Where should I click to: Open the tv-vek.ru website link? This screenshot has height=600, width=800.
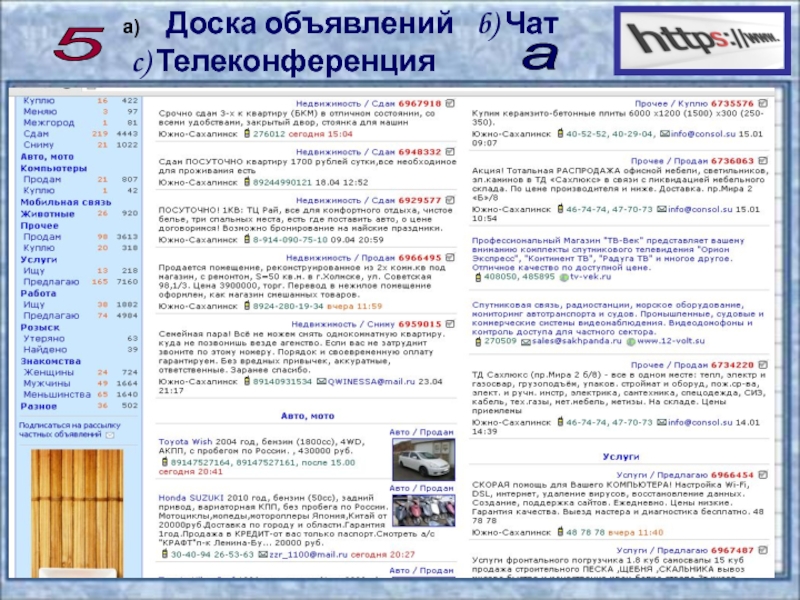(590, 277)
